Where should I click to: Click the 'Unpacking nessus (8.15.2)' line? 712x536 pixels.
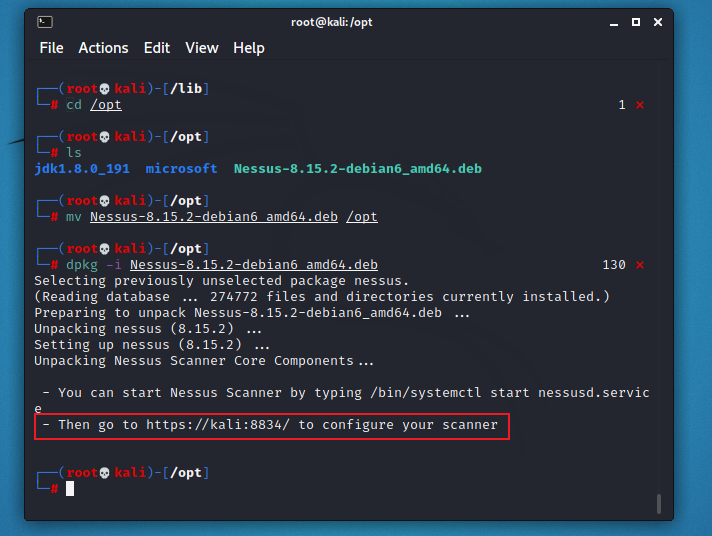pos(148,329)
